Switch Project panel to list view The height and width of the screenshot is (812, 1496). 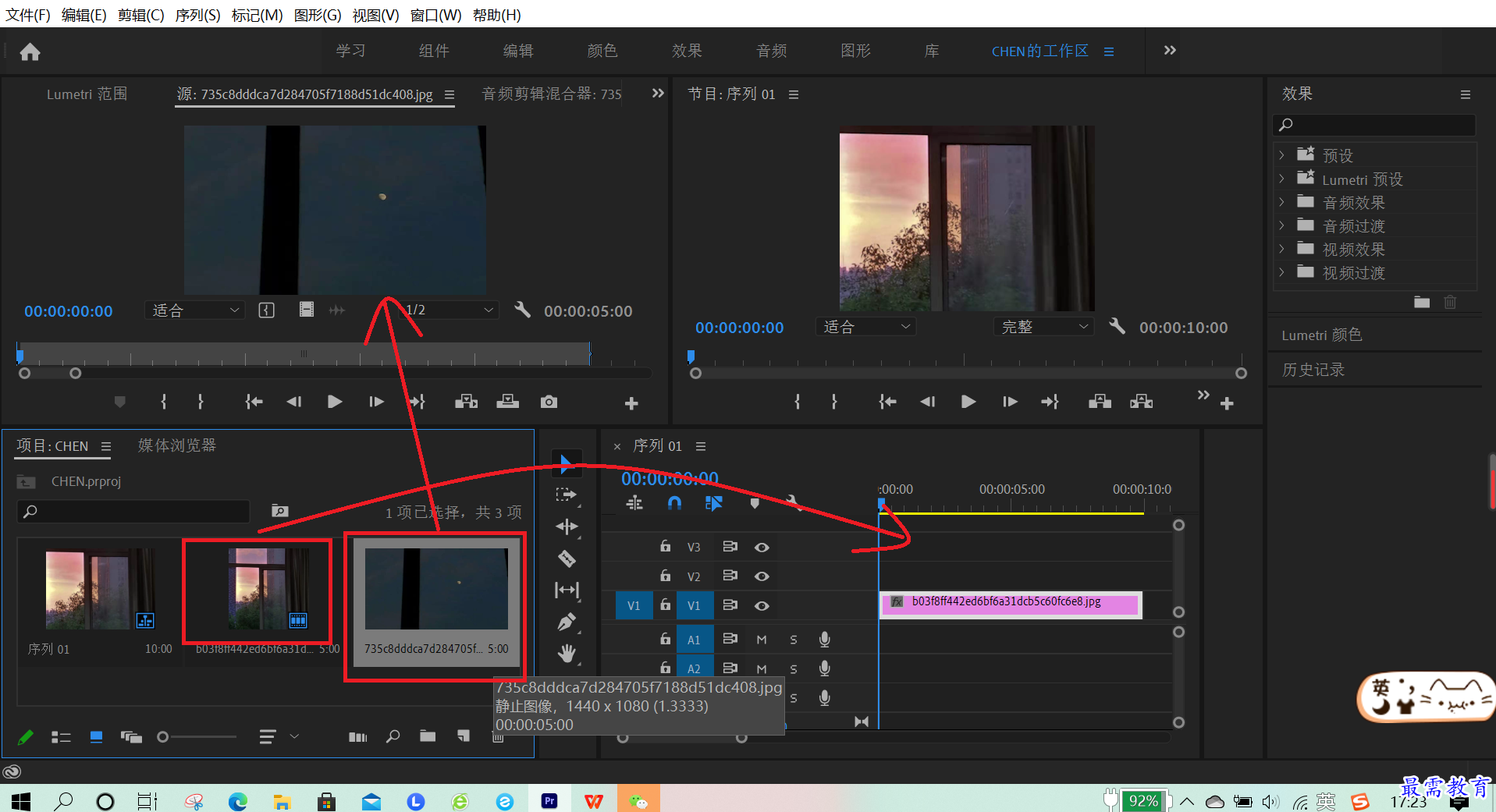(61, 736)
